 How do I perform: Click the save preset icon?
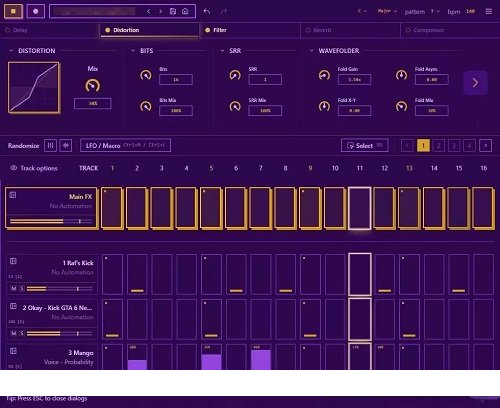pos(173,11)
